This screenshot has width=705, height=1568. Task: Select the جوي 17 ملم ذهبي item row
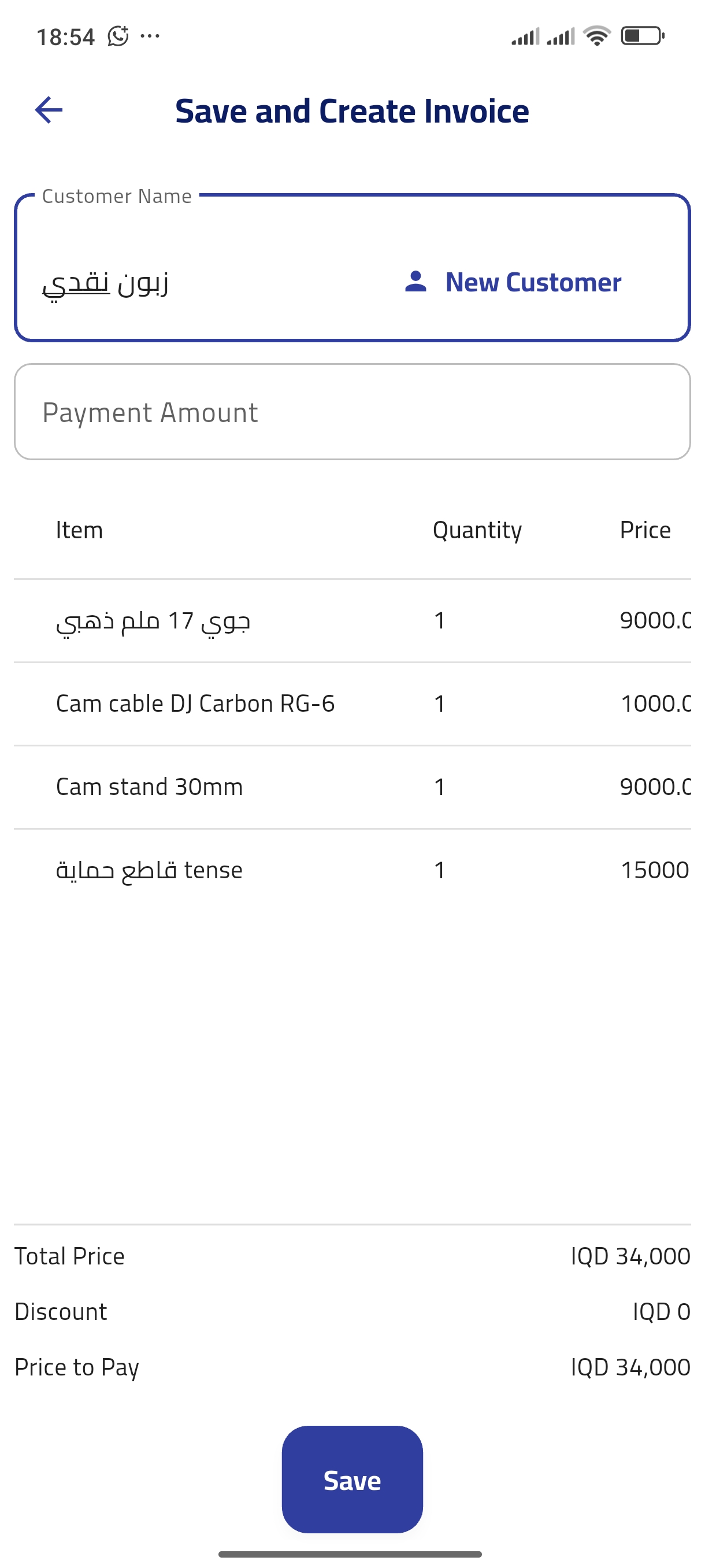(x=352, y=621)
